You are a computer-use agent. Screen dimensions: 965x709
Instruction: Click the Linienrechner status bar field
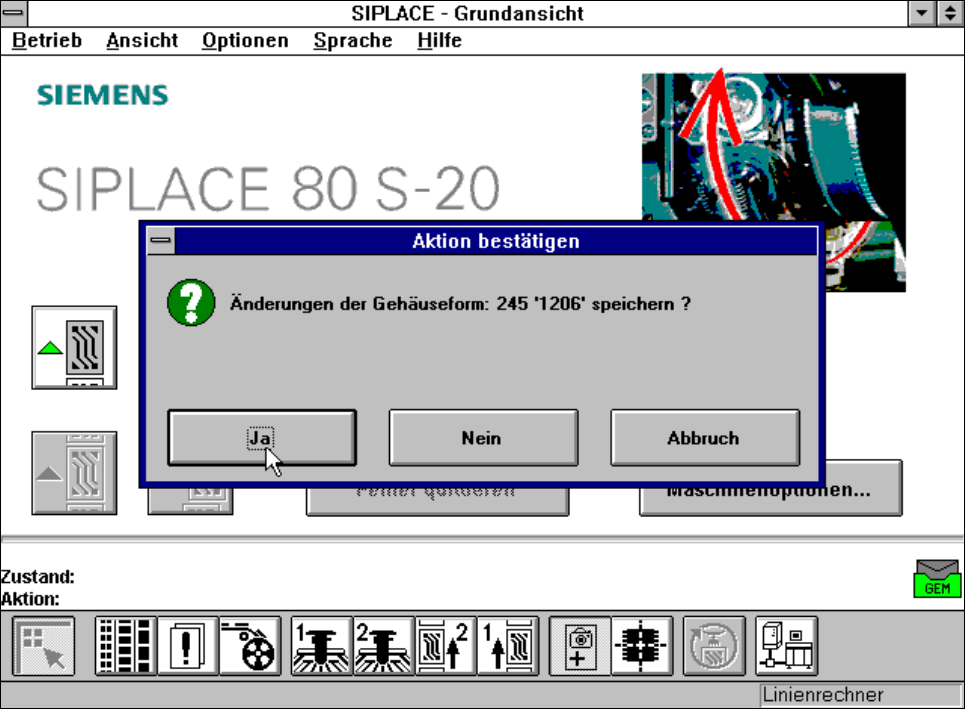860,695
